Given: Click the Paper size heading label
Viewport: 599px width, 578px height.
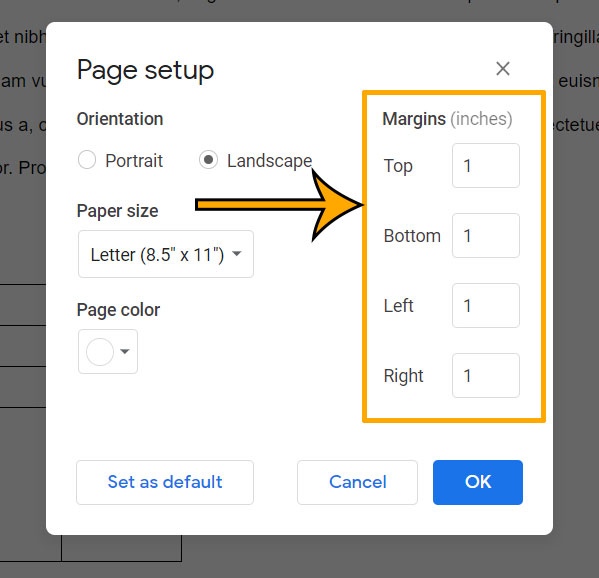Looking at the screenshot, I should 118,211.
